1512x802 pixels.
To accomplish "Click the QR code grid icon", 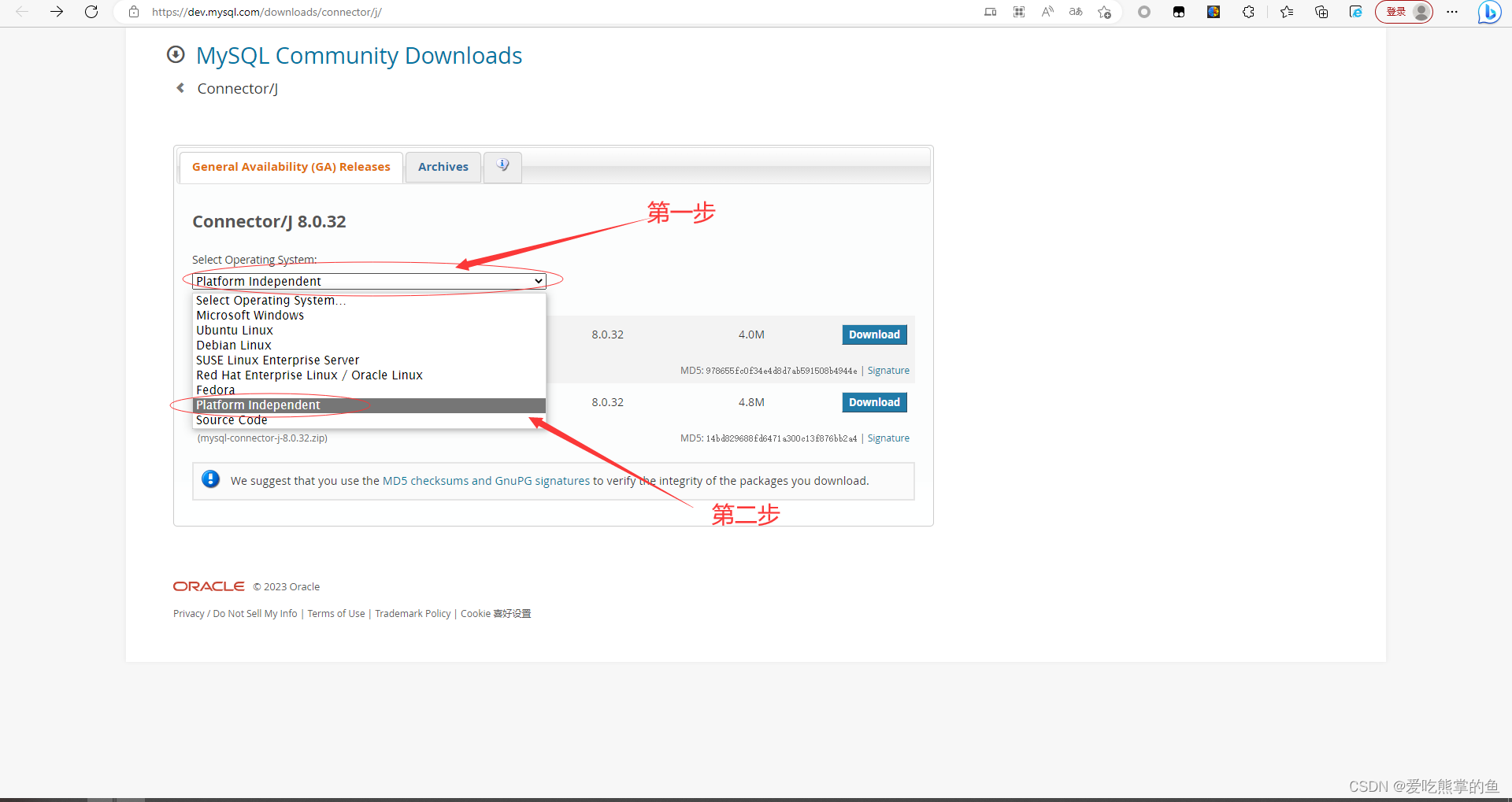I will 1019,12.
